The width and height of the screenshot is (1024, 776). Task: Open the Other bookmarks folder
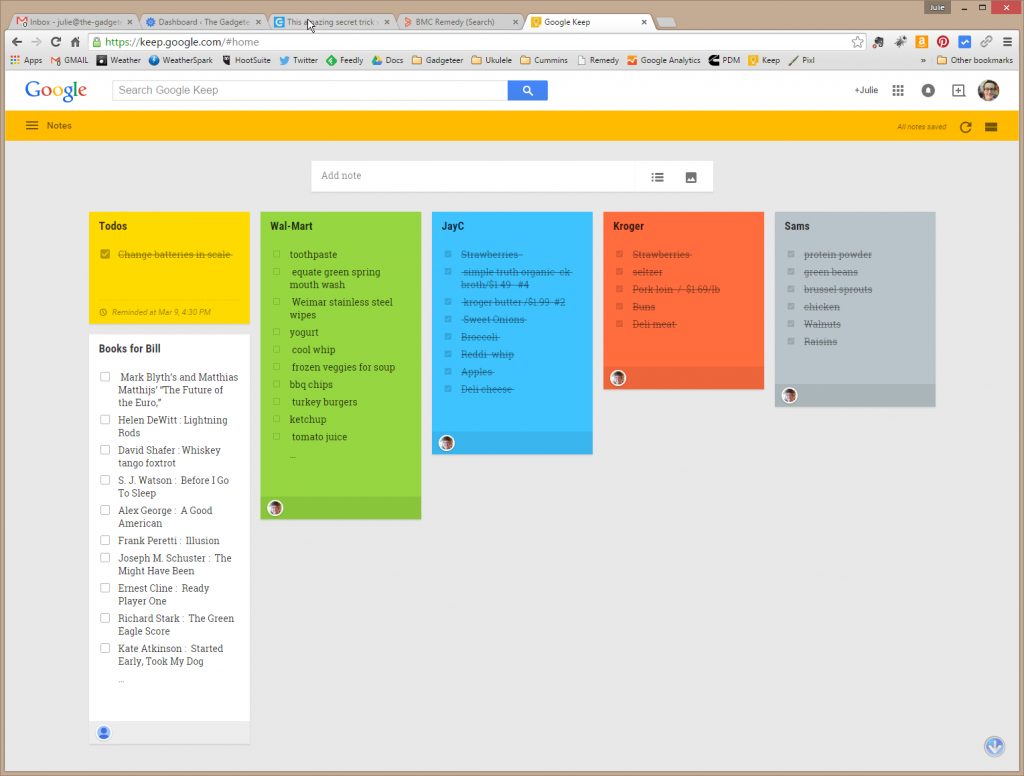point(974,60)
